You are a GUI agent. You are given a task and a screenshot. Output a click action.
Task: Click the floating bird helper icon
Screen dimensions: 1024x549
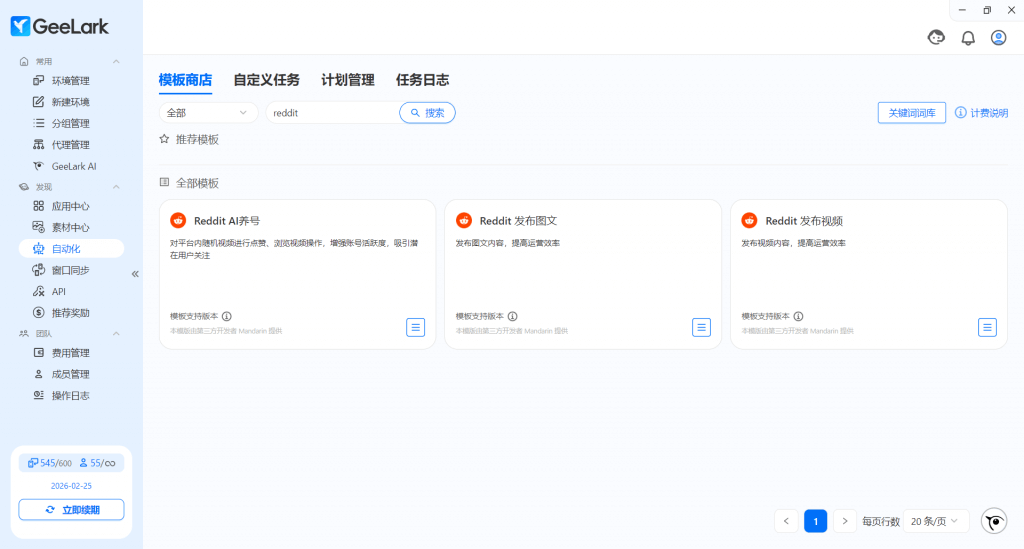coord(994,521)
